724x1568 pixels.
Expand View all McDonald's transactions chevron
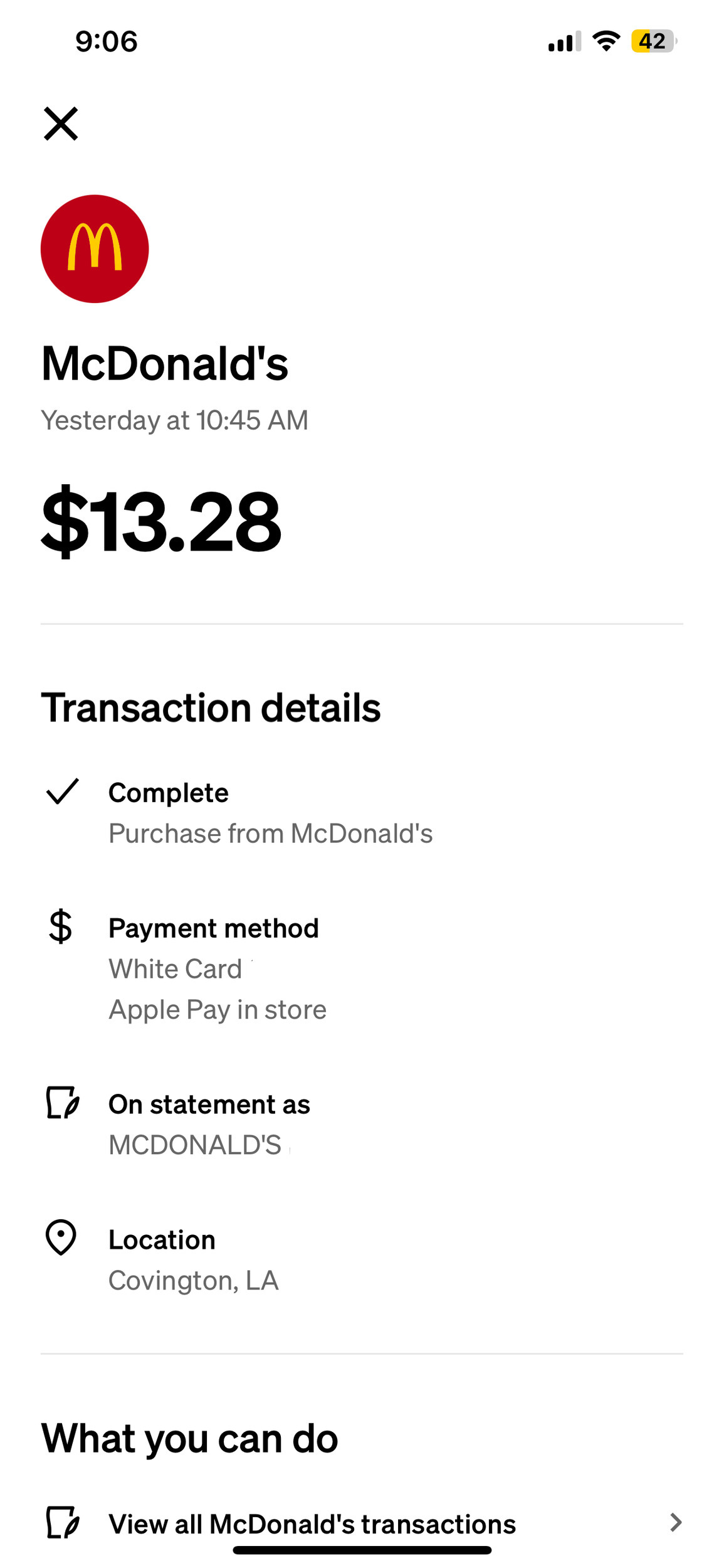click(x=675, y=1523)
